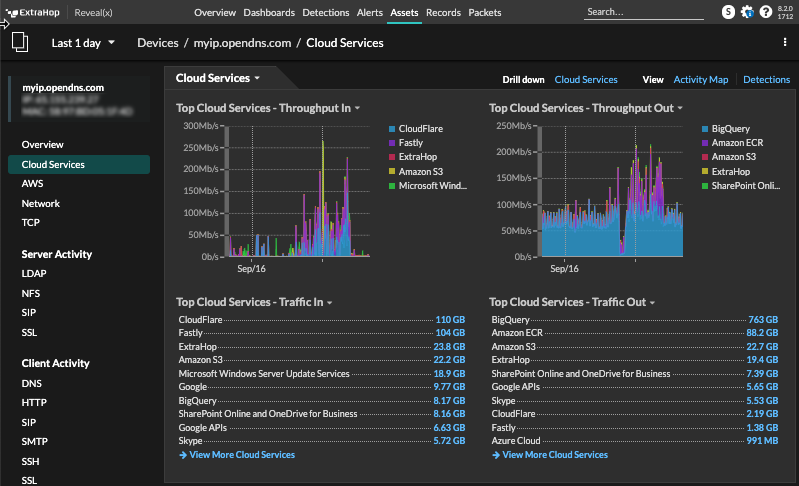Open DNS under Client Activity
Viewport: 799px width, 486px height.
32,384
